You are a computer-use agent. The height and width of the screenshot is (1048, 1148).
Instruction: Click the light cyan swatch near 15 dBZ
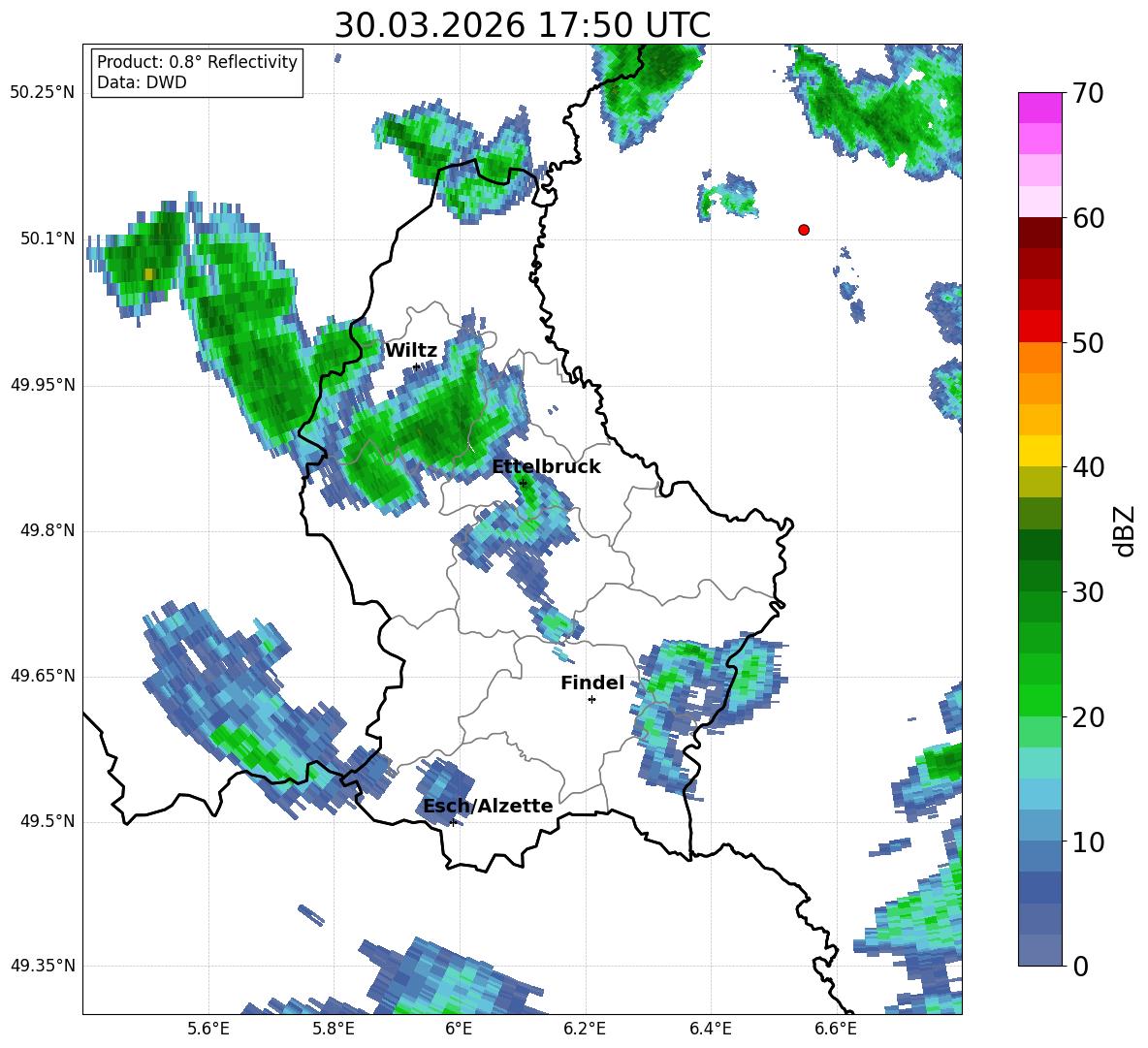point(1039,763)
